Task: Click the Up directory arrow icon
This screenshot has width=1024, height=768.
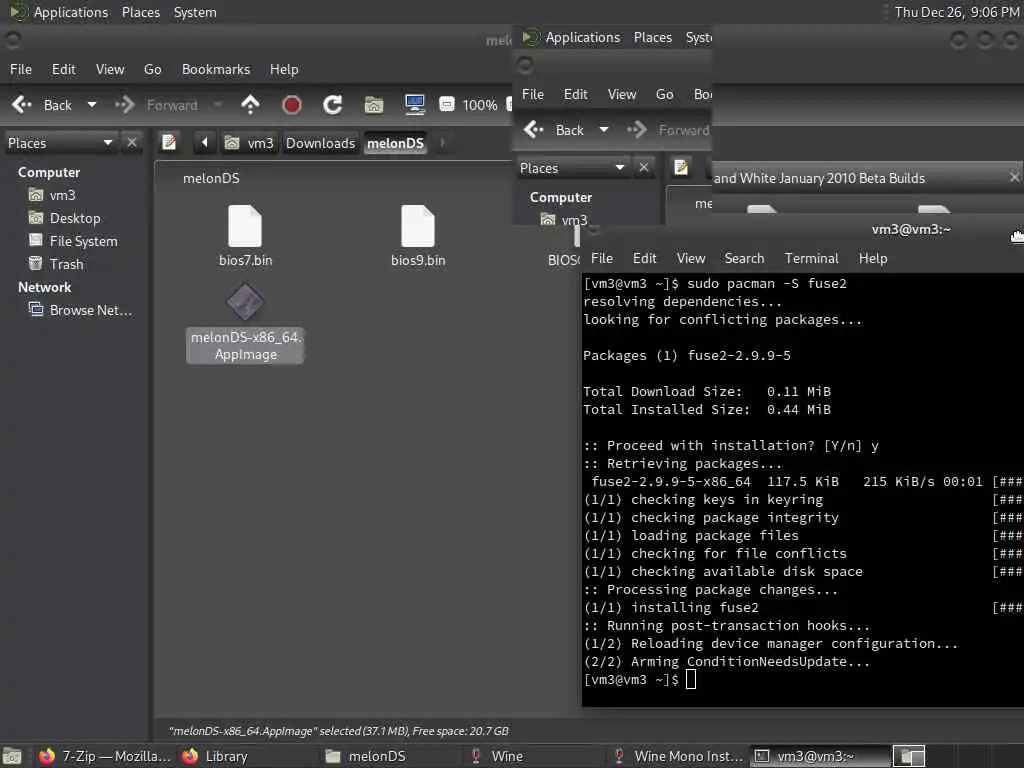Action: (x=250, y=104)
